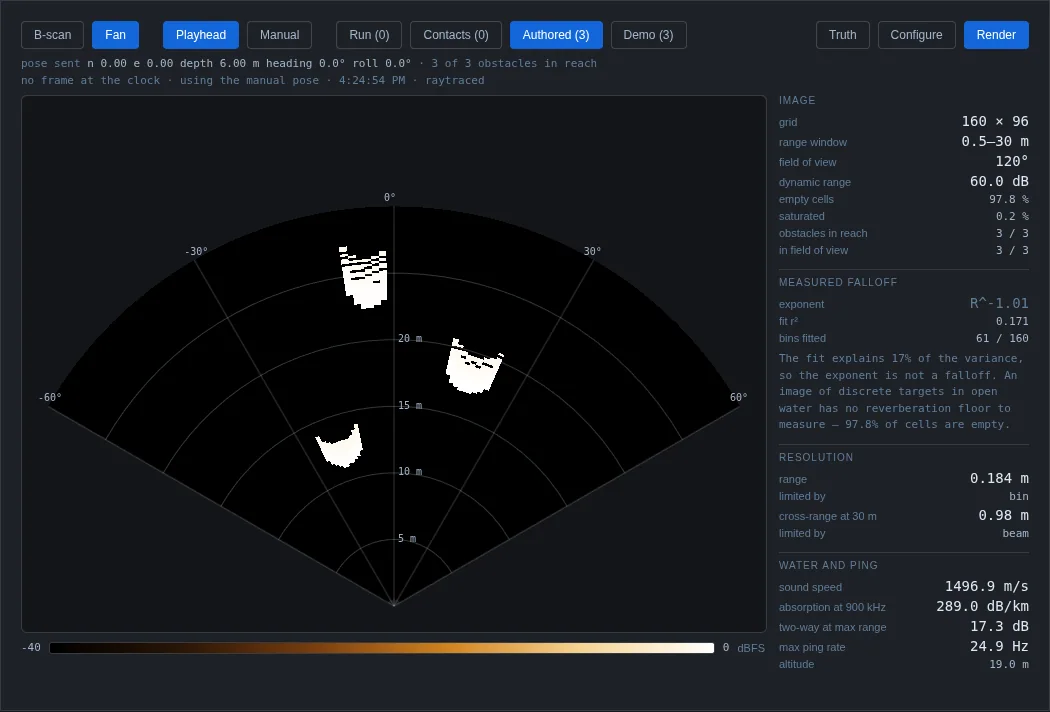1050x712 pixels.
Task: Click the sonar echo right of 20 m label
Action: pyautogui.click(x=474, y=366)
